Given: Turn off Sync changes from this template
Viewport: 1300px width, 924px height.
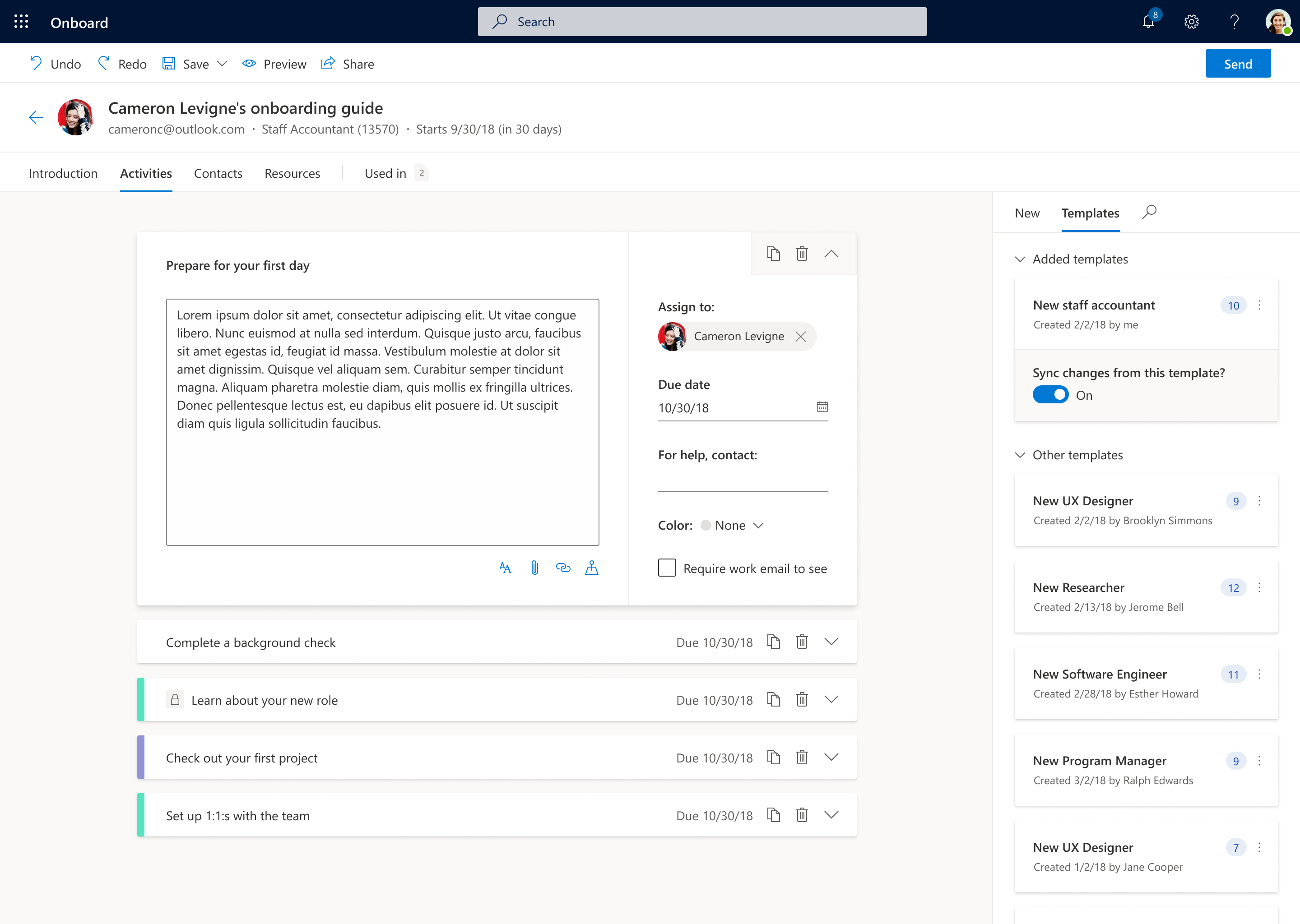Looking at the screenshot, I should 1050,395.
